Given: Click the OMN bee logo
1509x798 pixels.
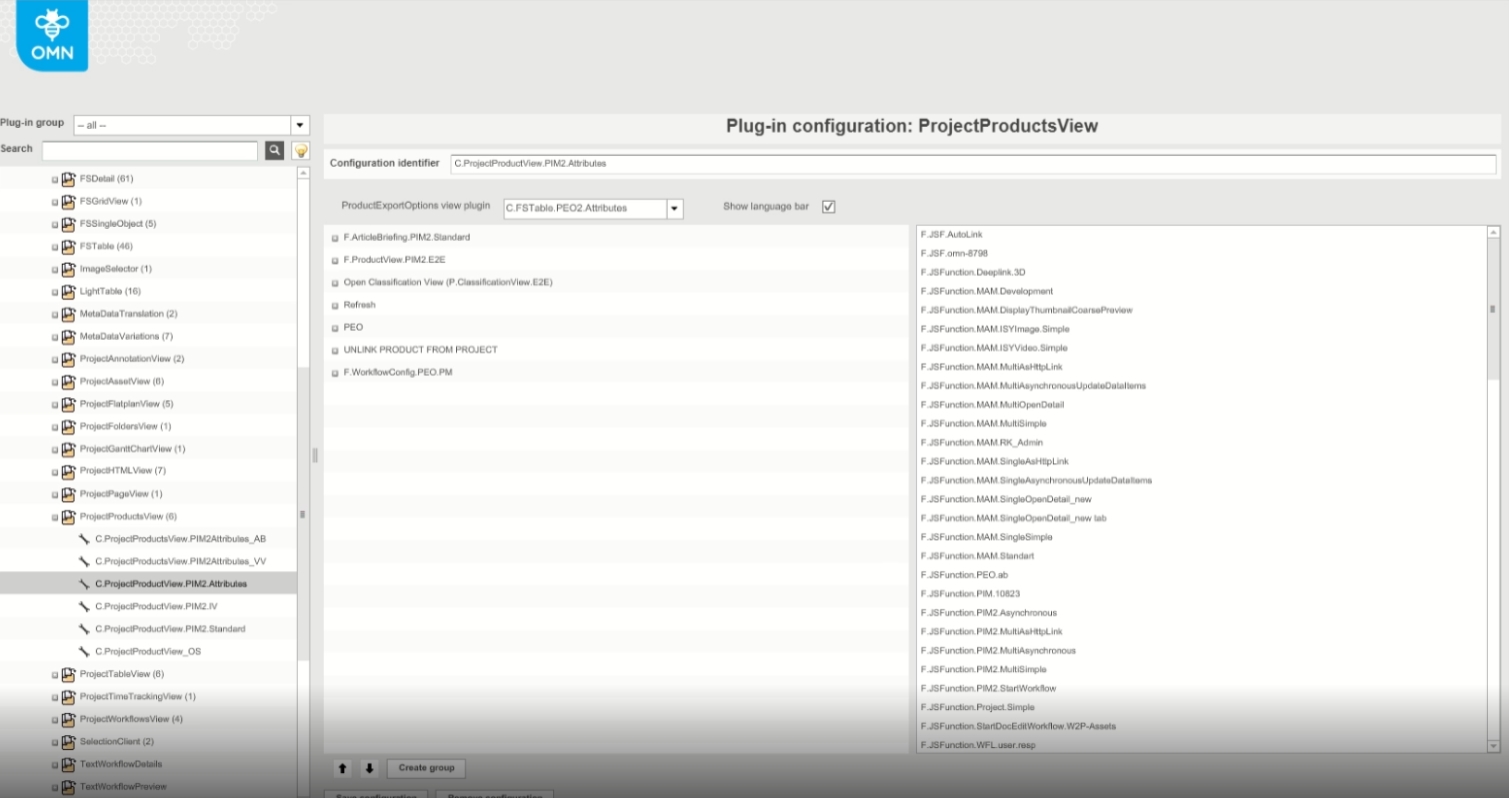Looking at the screenshot, I should pyautogui.click(x=52, y=35).
